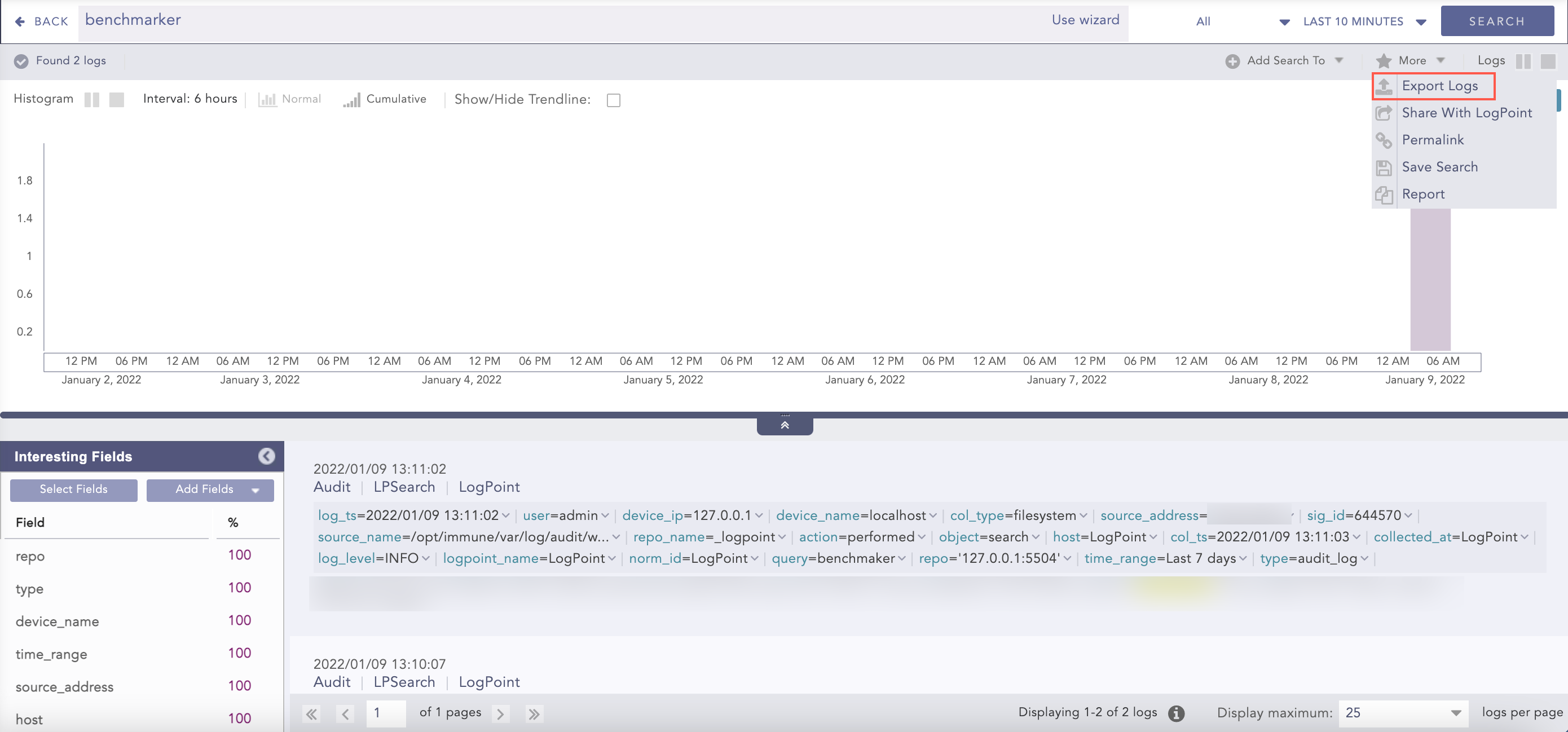The image size is (1568, 732).
Task: Toggle Histogram split view icon
Action: 92,100
